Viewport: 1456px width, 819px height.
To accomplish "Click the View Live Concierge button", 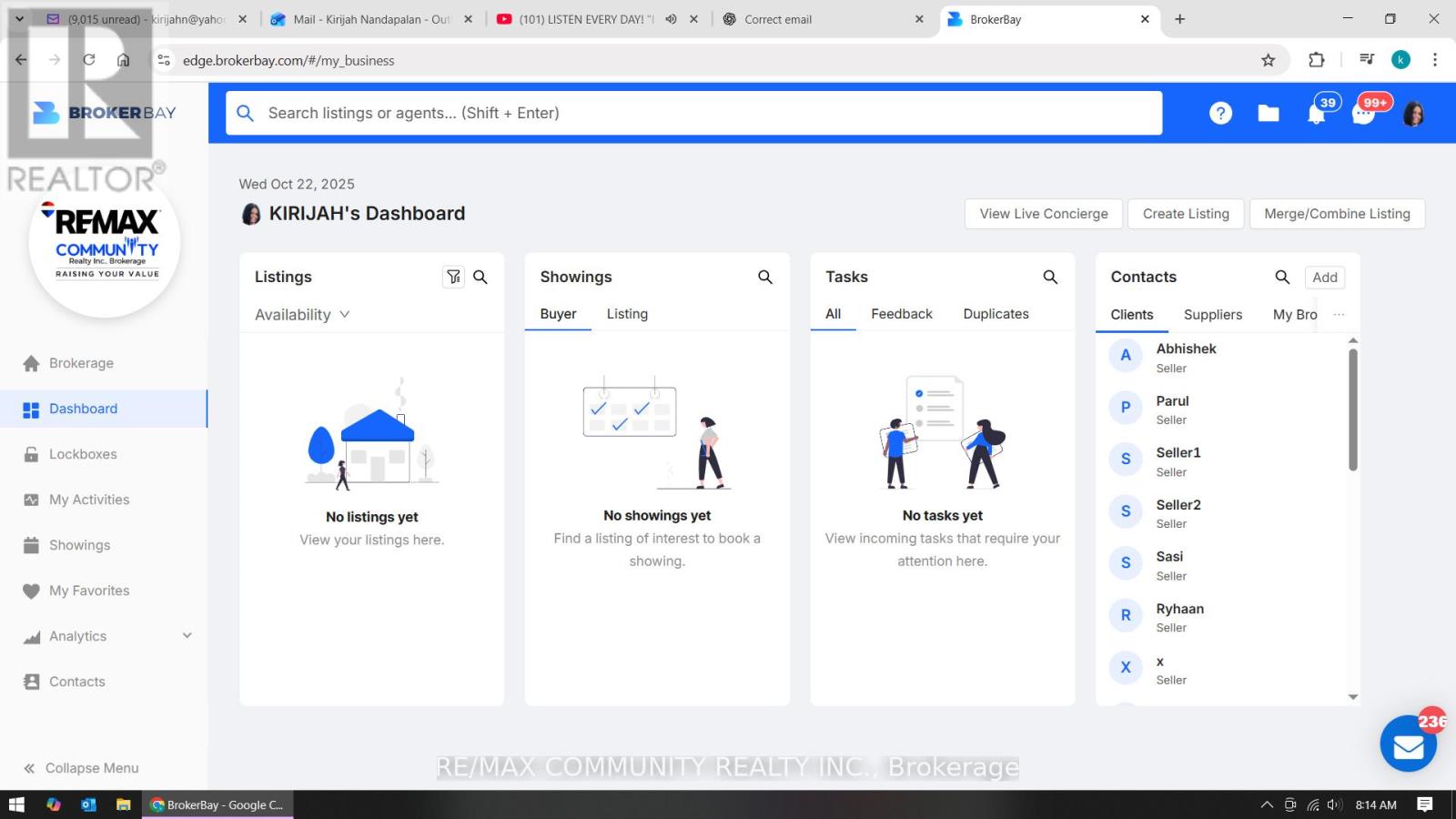I will 1044,214.
